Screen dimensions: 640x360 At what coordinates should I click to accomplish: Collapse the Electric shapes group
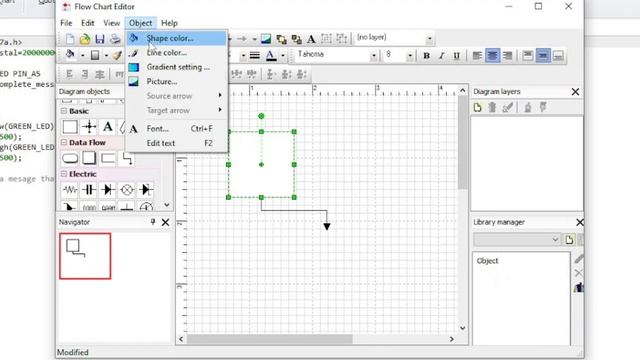point(64,174)
